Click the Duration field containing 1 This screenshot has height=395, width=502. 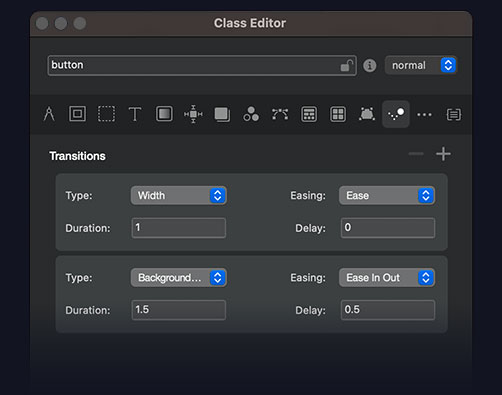point(179,228)
